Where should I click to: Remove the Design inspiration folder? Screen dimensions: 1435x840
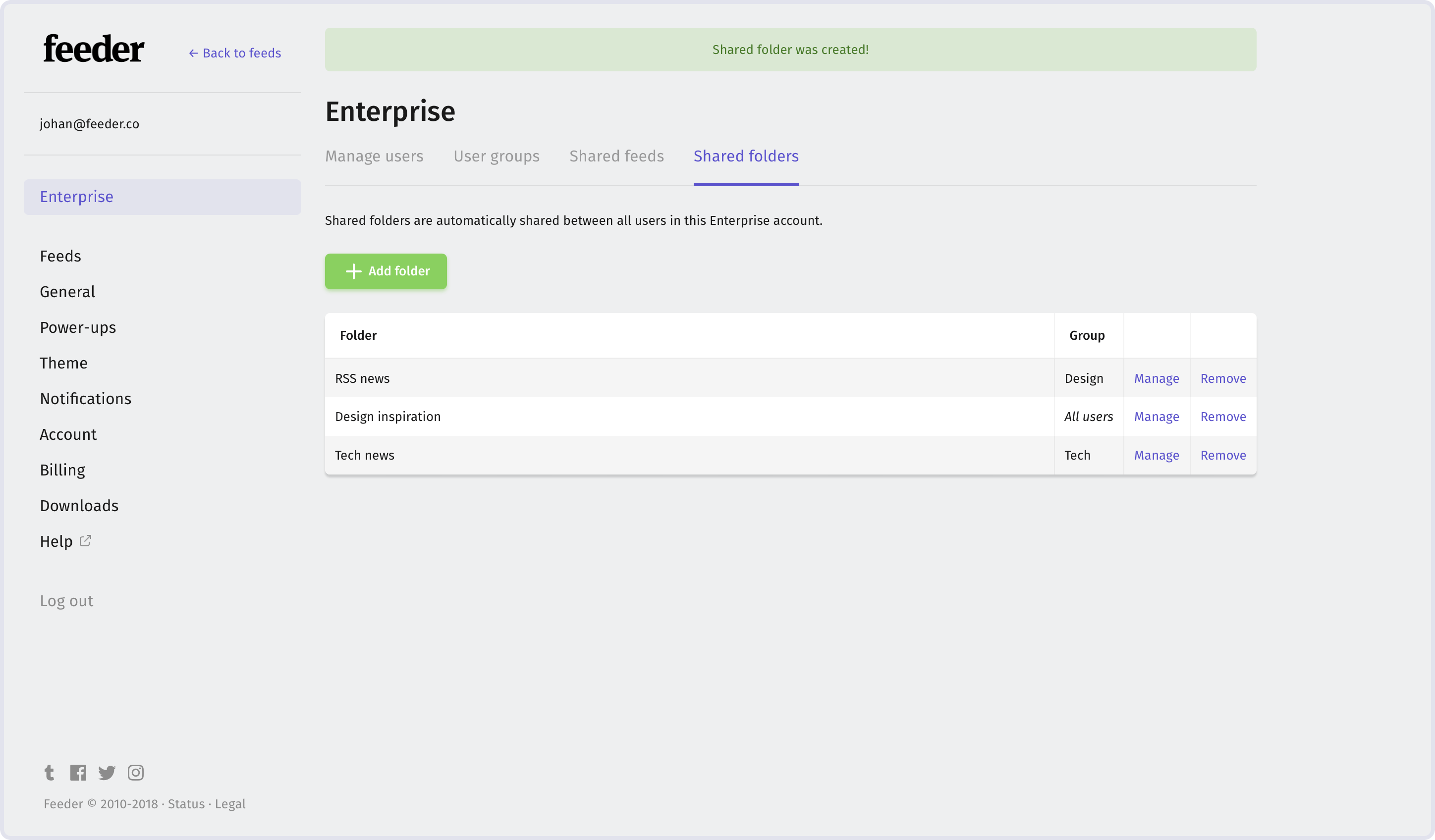click(x=1223, y=417)
